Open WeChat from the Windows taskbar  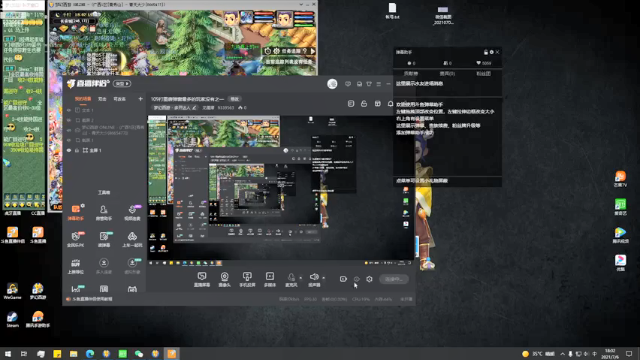click(x=139, y=353)
